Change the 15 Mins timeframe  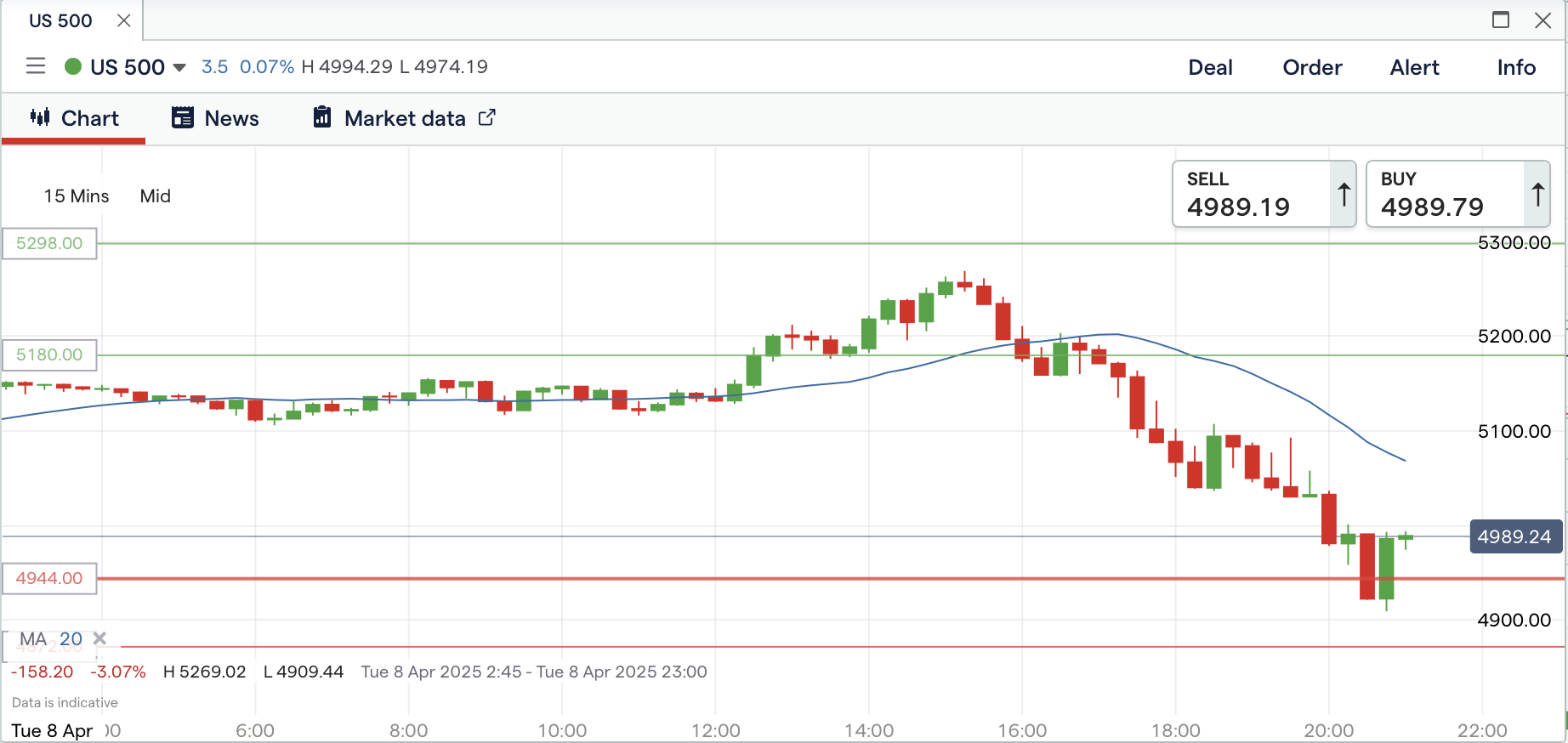[77, 196]
